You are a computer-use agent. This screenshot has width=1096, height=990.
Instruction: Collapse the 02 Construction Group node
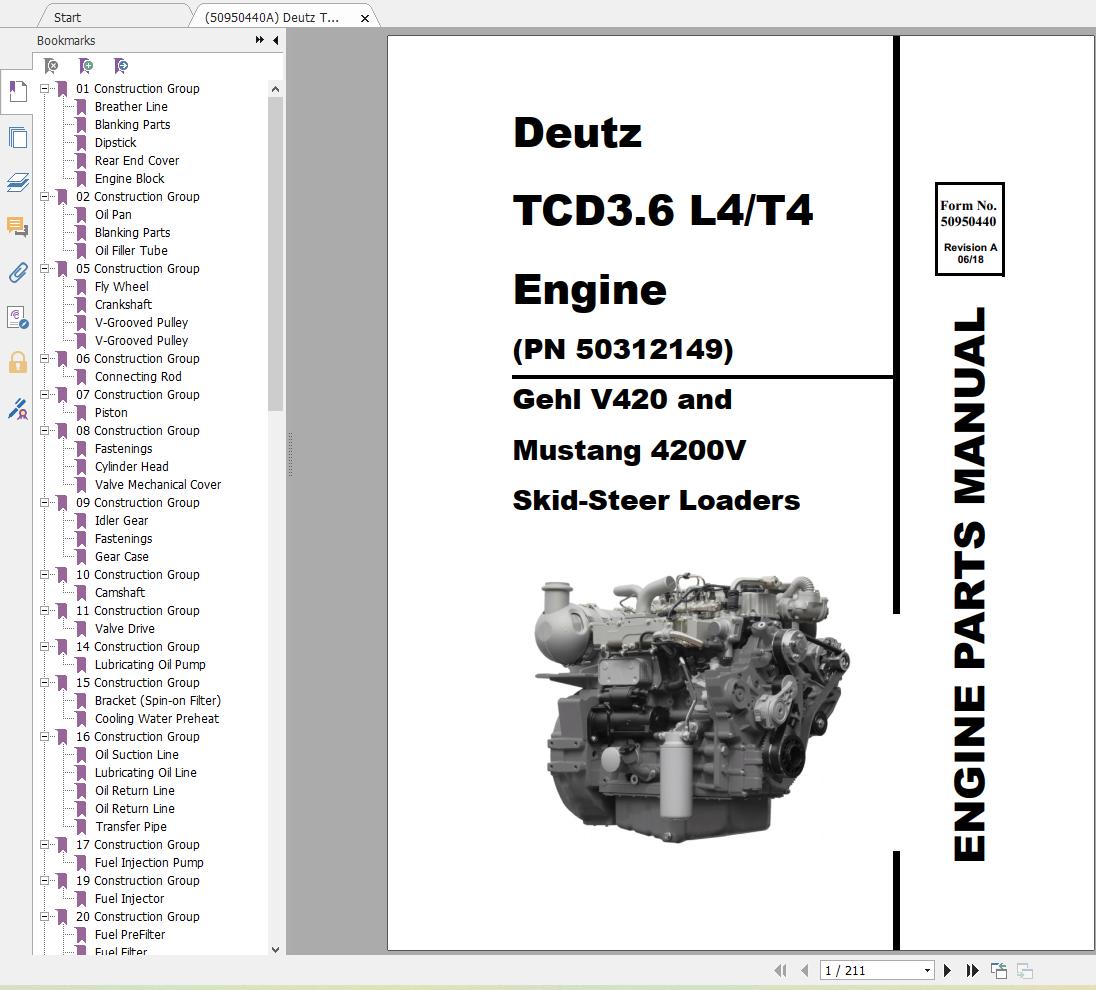tap(45, 196)
